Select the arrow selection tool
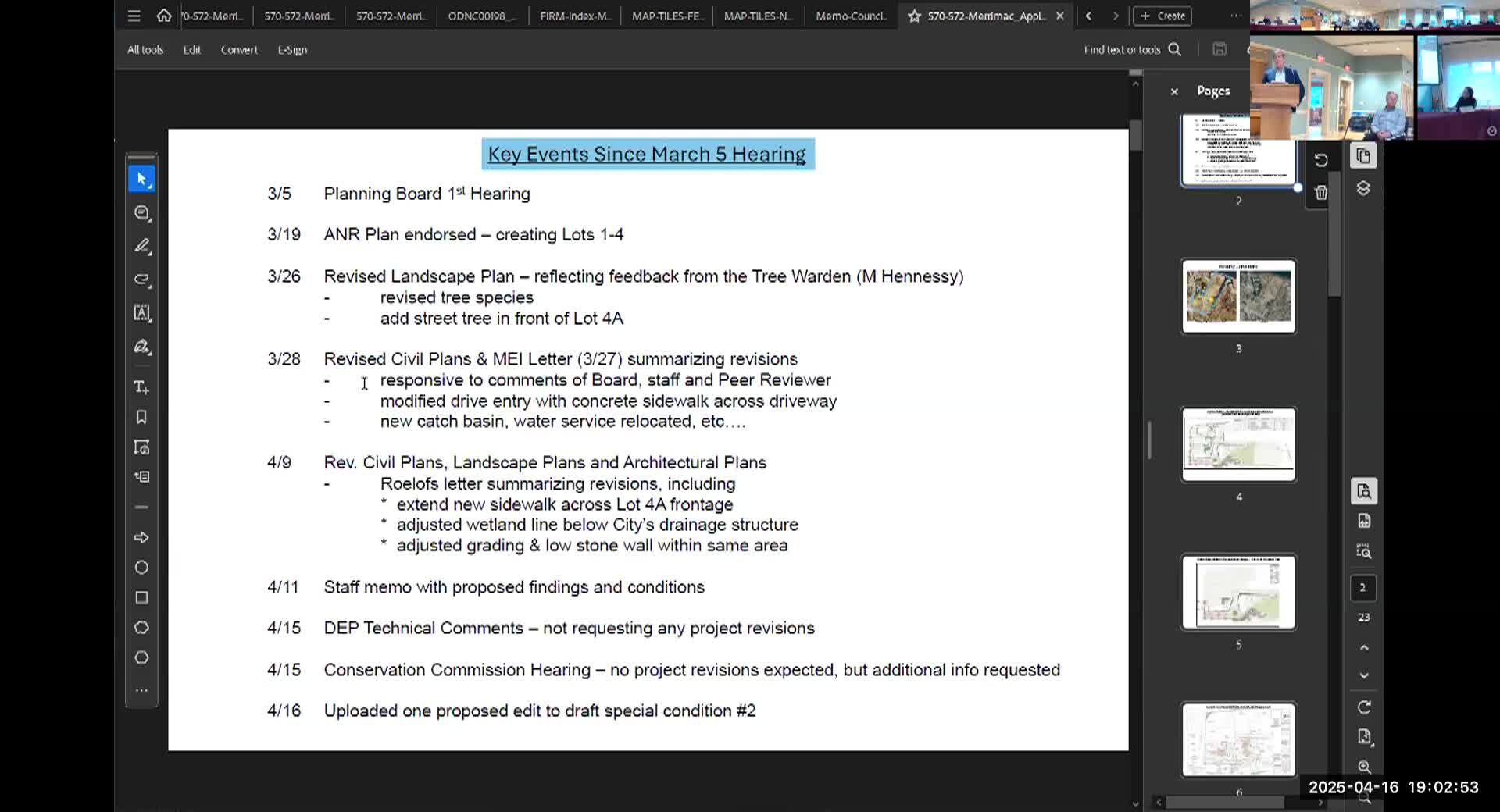 (x=141, y=179)
